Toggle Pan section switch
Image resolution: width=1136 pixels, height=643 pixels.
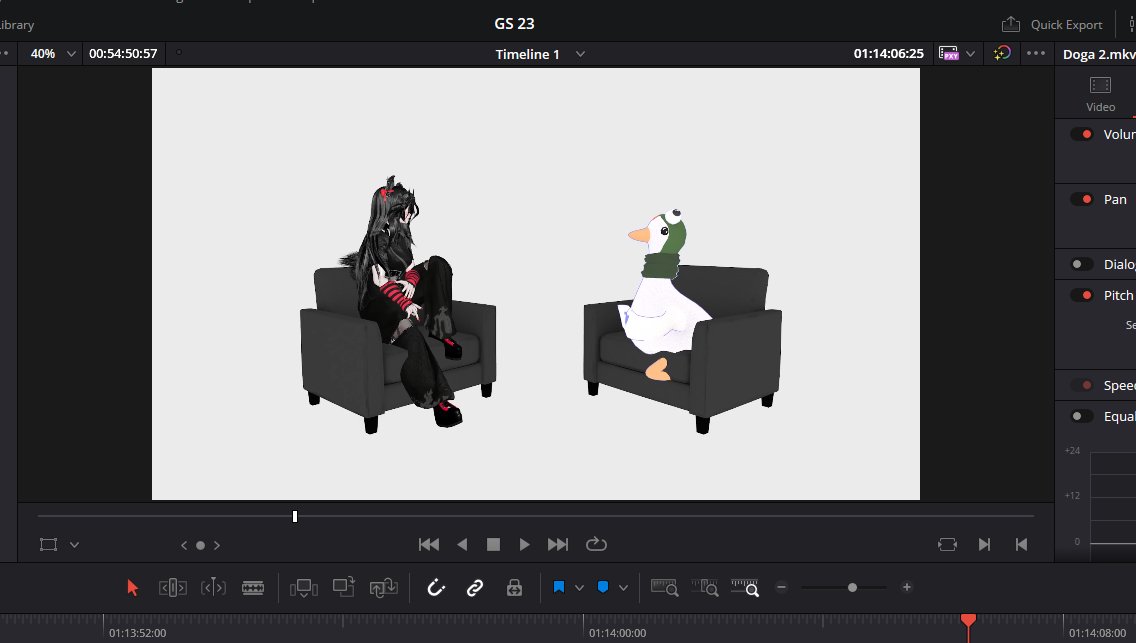tap(1082, 199)
